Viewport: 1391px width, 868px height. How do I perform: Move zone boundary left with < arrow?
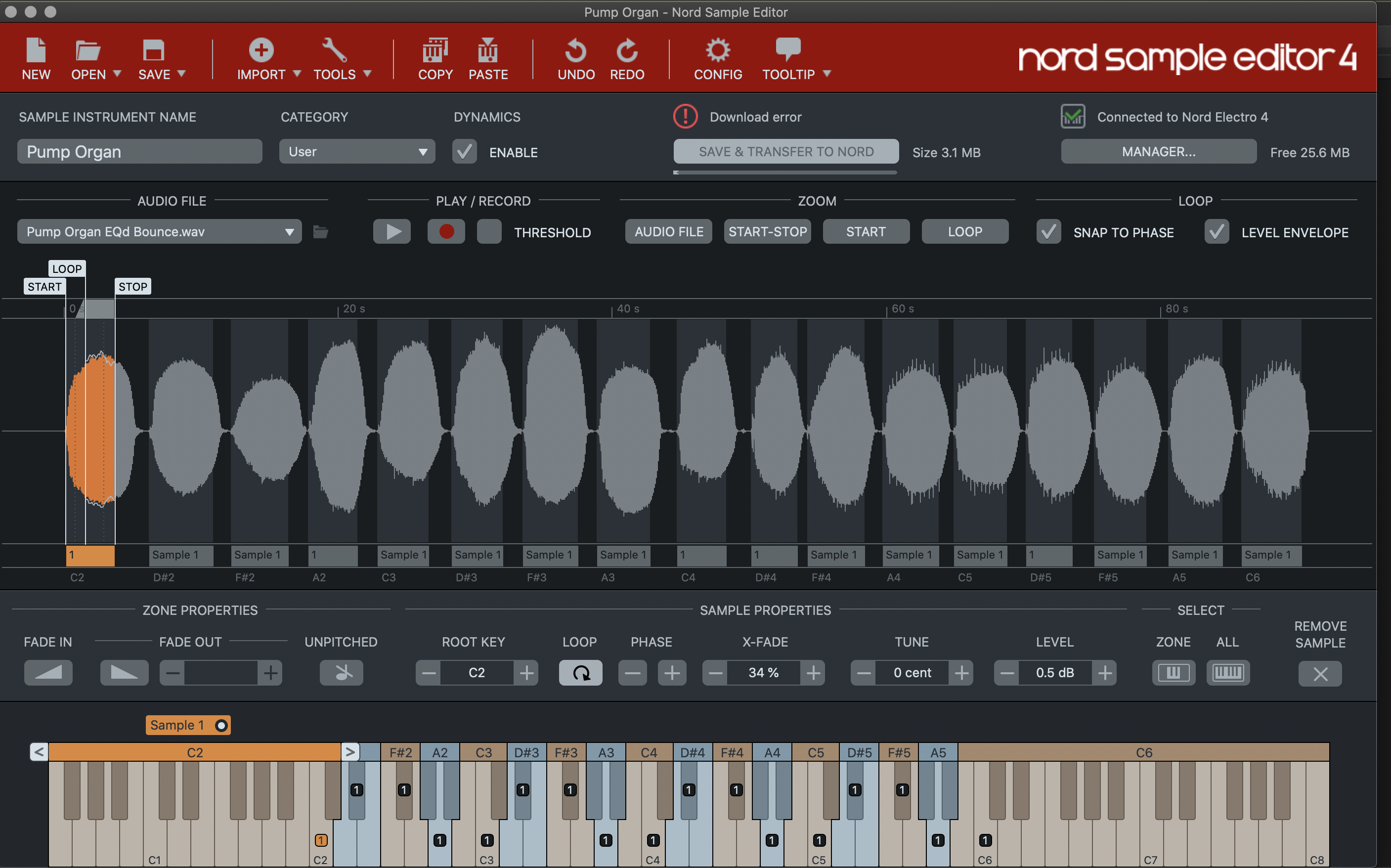39,752
